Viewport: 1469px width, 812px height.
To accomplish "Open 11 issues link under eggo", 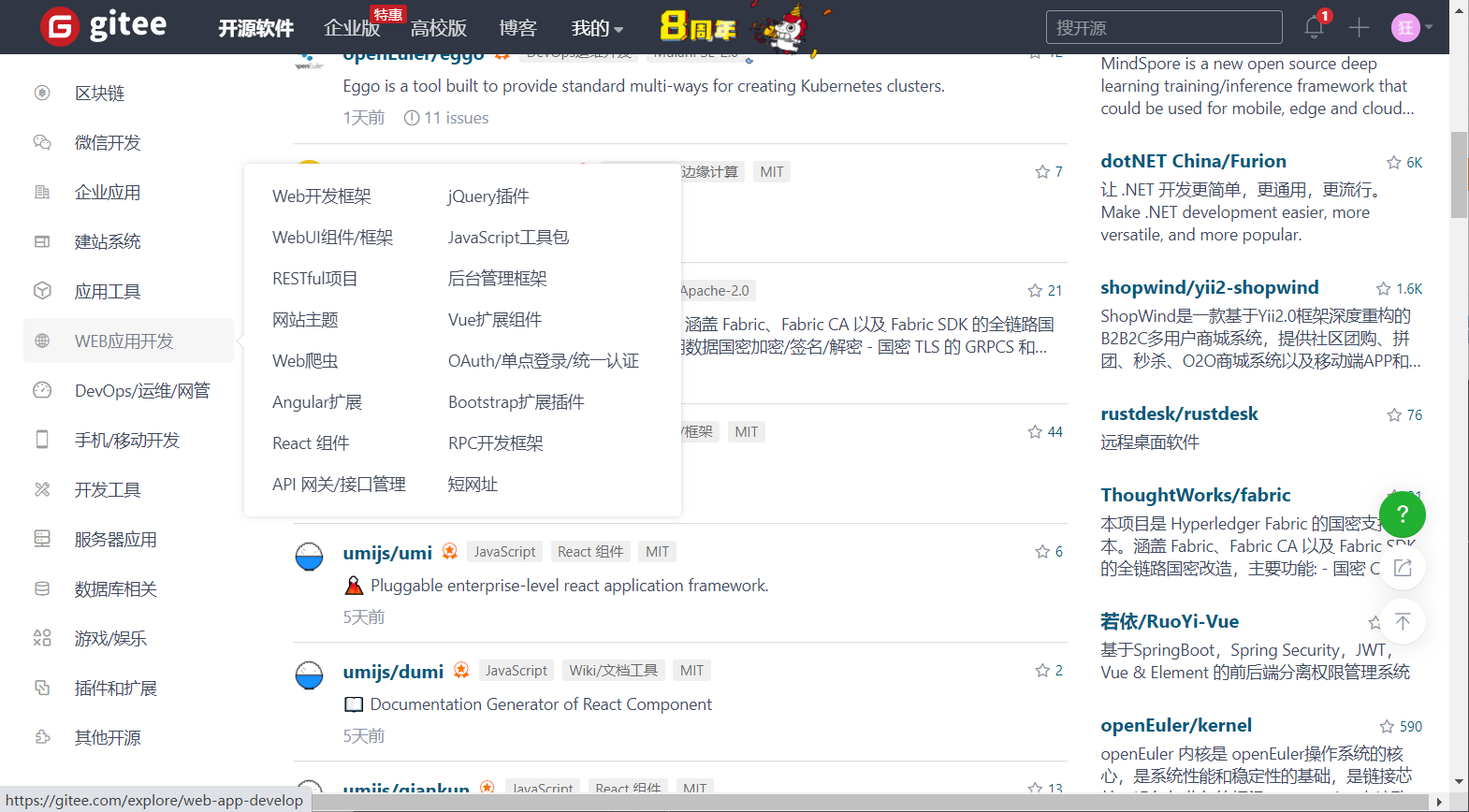I will [446, 118].
